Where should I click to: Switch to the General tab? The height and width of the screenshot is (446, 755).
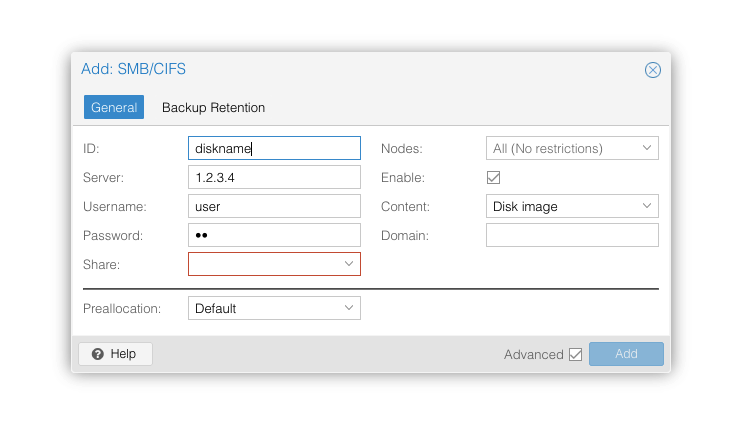coord(114,107)
